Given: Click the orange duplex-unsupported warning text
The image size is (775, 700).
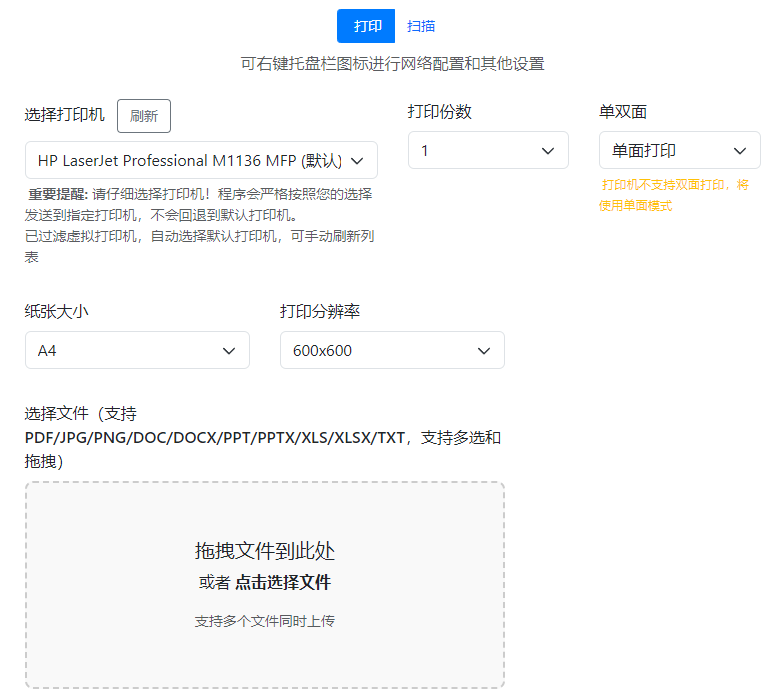Looking at the screenshot, I should point(674,195).
